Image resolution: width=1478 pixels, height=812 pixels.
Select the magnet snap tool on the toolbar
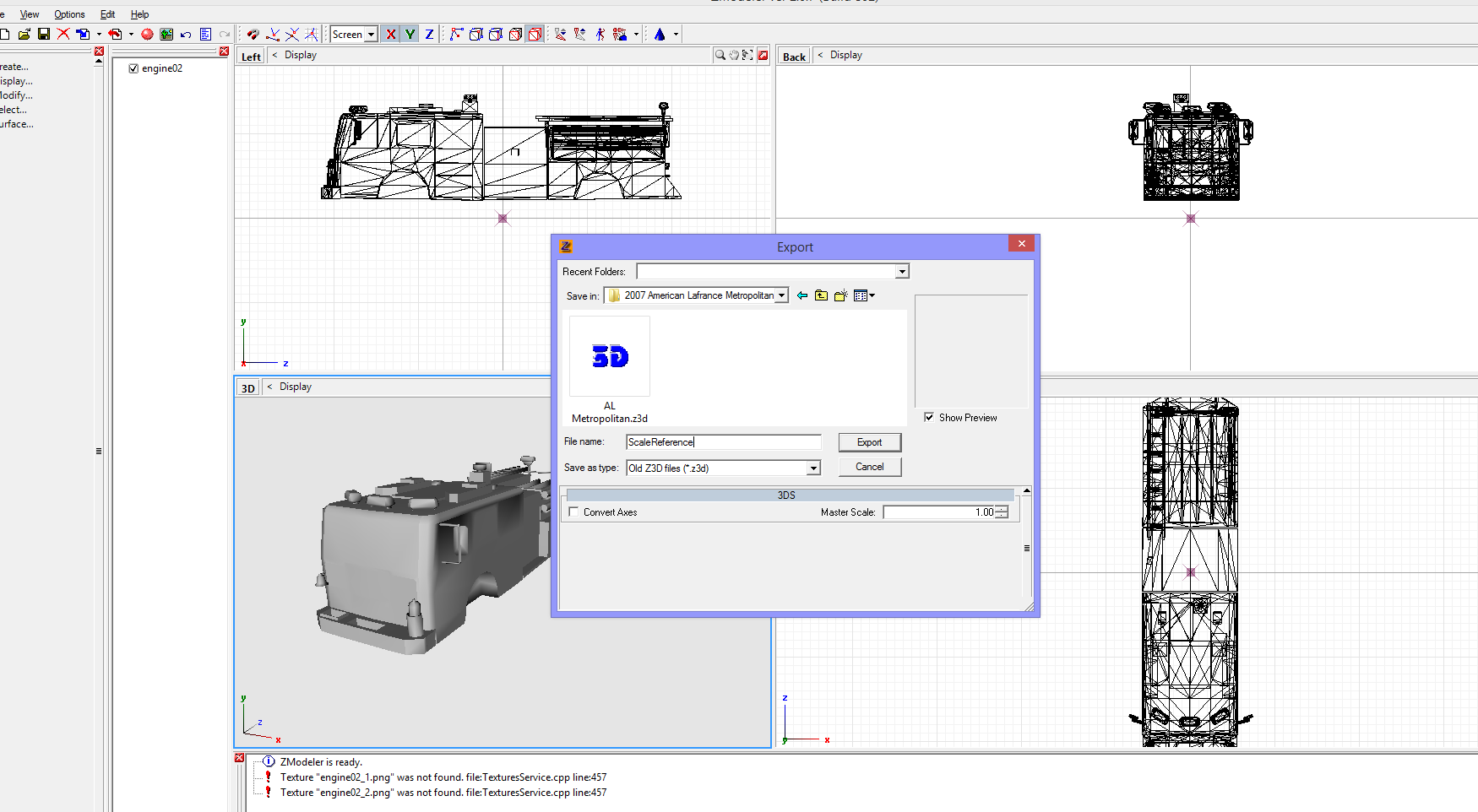click(253, 34)
